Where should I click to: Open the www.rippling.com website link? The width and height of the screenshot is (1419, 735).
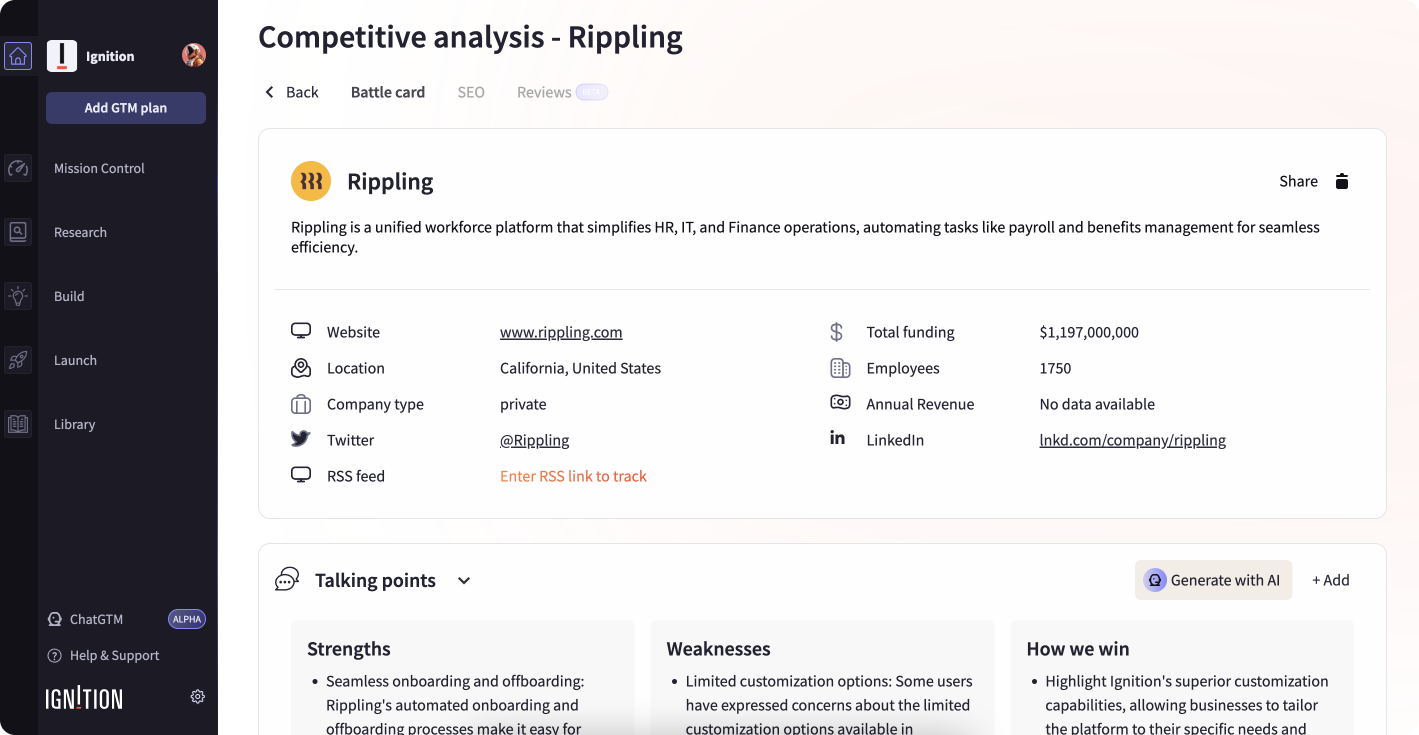coord(561,332)
